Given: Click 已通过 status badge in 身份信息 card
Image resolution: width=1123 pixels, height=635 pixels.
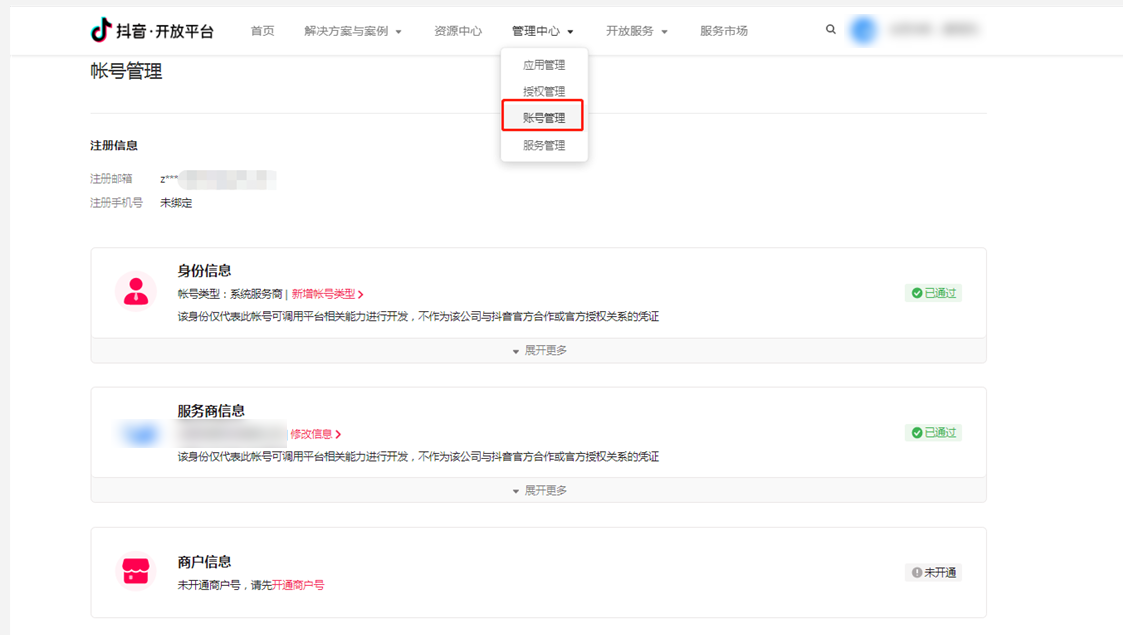Looking at the screenshot, I should coord(933,293).
